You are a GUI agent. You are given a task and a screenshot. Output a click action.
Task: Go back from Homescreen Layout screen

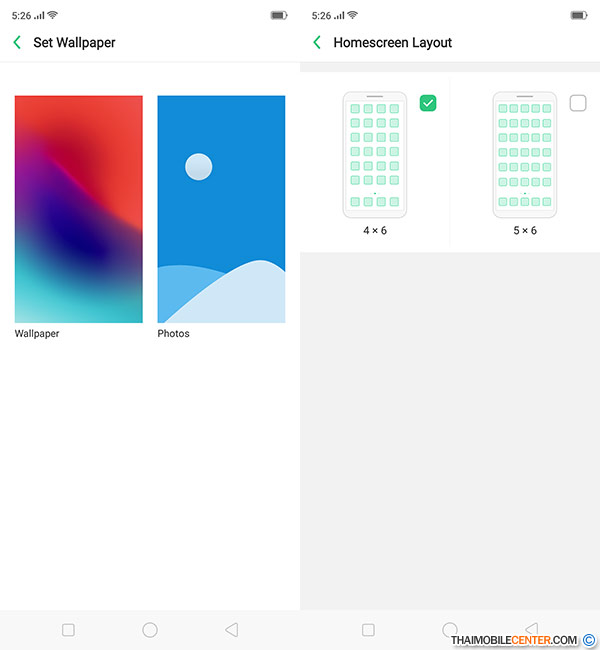pos(317,42)
